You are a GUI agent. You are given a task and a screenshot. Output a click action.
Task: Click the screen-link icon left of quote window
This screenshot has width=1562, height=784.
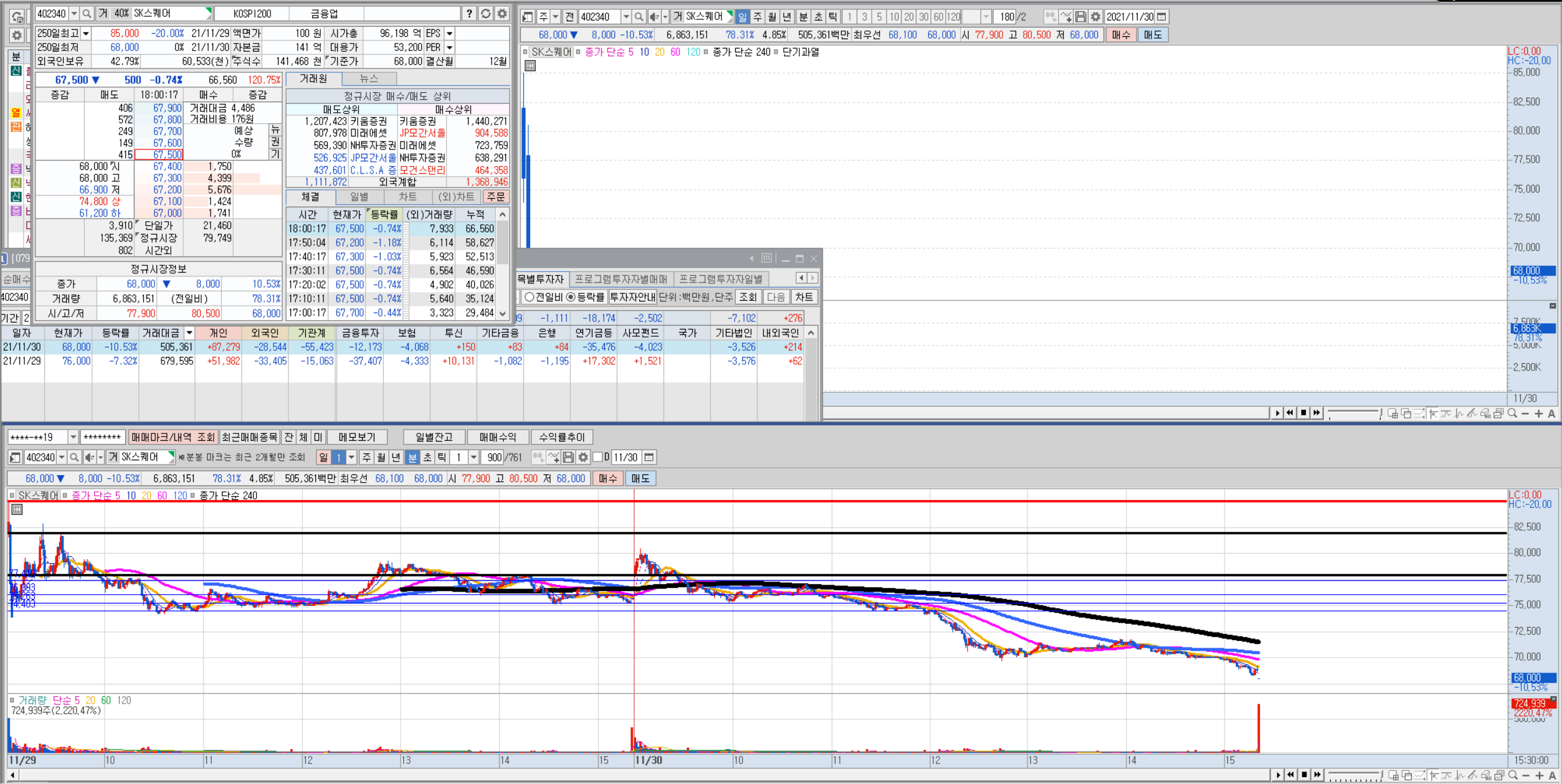(x=17, y=16)
